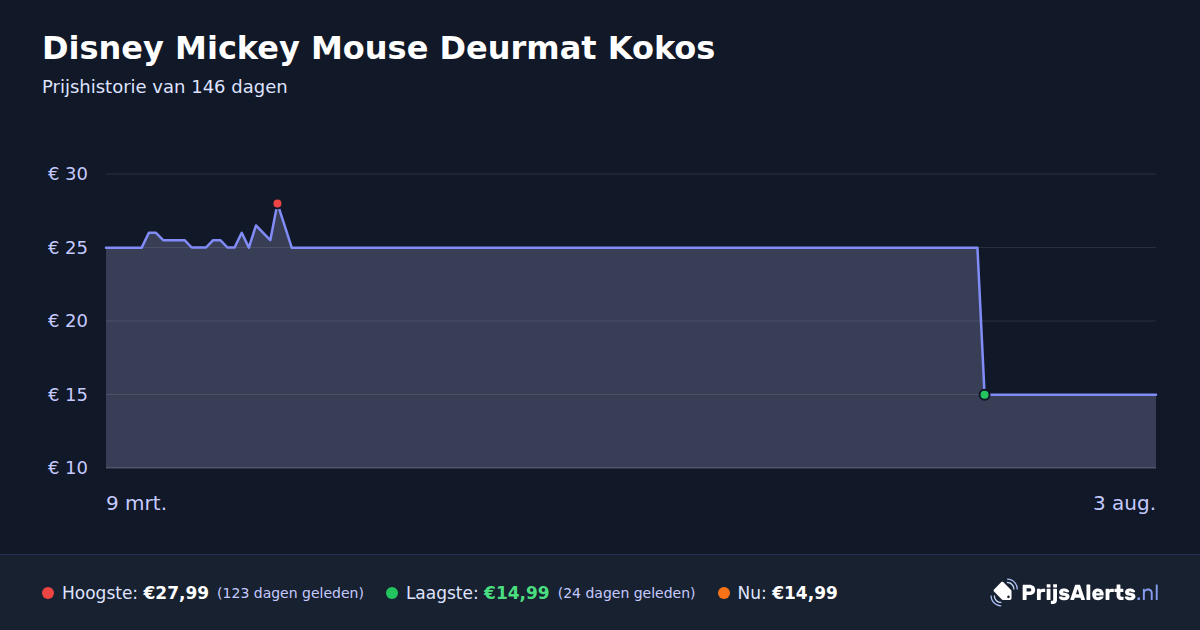Click the PrijsAlerts tag logo icon
Image resolution: width=1200 pixels, height=630 pixels.
point(1003,593)
